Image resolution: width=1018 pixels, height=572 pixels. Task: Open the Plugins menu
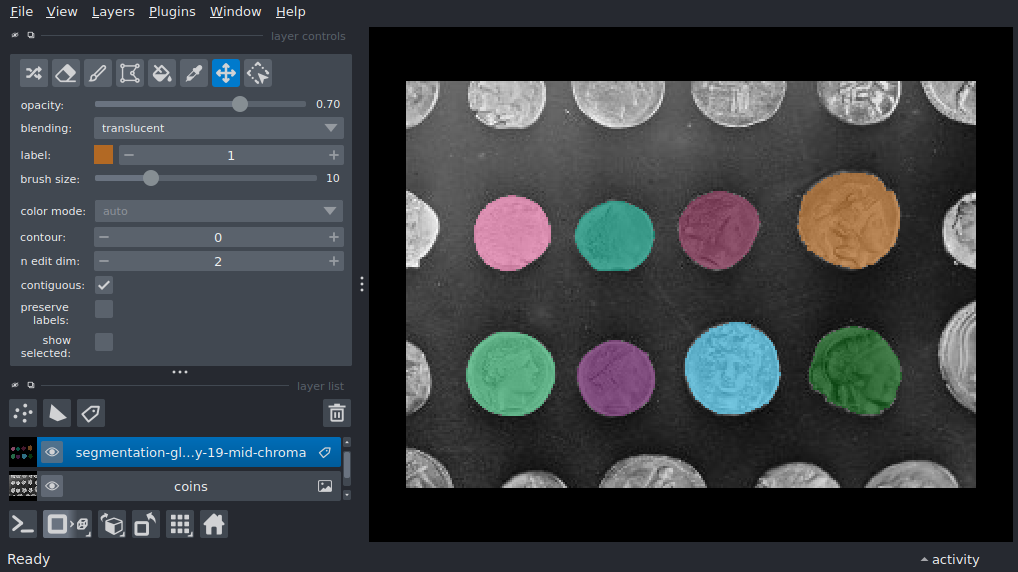172,12
